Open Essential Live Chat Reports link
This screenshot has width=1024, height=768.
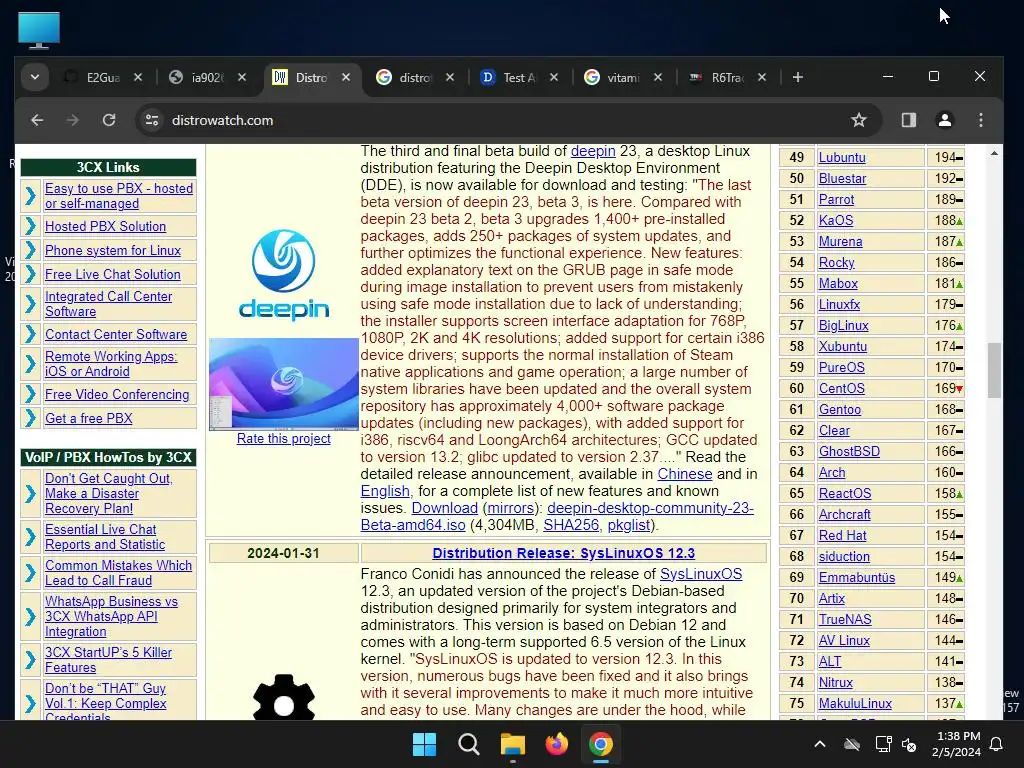pyautogui.click(x=104, y=537)
